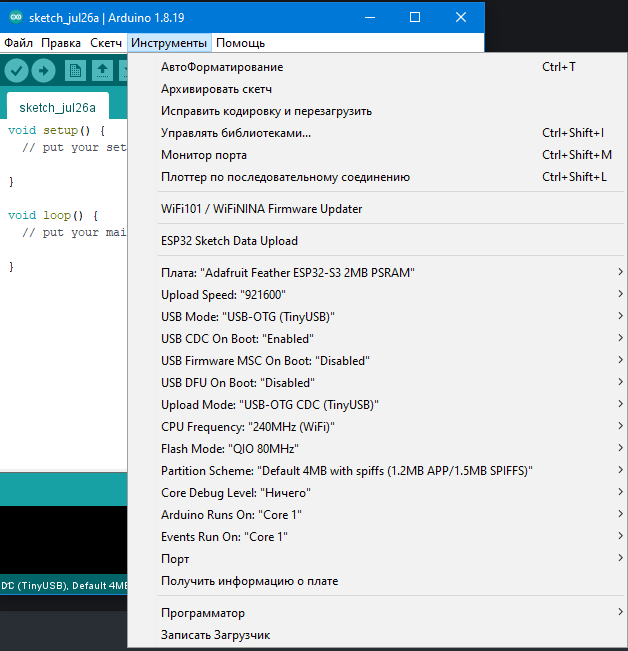
Task: Open the Помощь menu
Action: [240, 43]
